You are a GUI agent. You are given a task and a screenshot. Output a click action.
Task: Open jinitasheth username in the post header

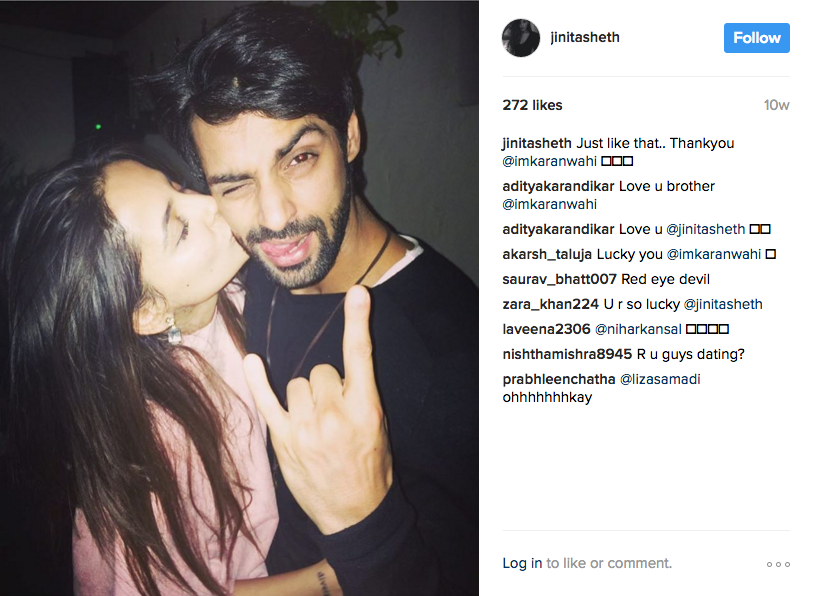point(585,37)
